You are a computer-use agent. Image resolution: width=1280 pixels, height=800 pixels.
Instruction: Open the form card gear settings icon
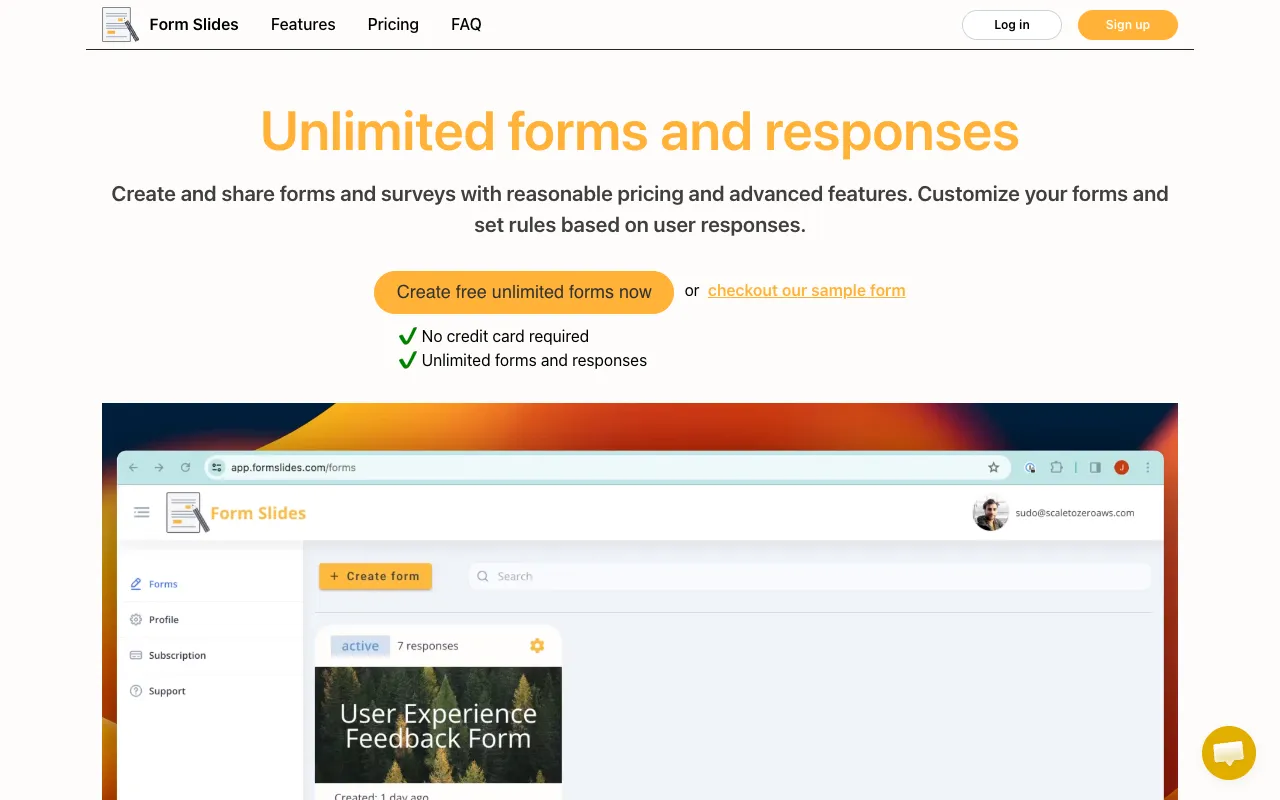[x=537, y=646]
